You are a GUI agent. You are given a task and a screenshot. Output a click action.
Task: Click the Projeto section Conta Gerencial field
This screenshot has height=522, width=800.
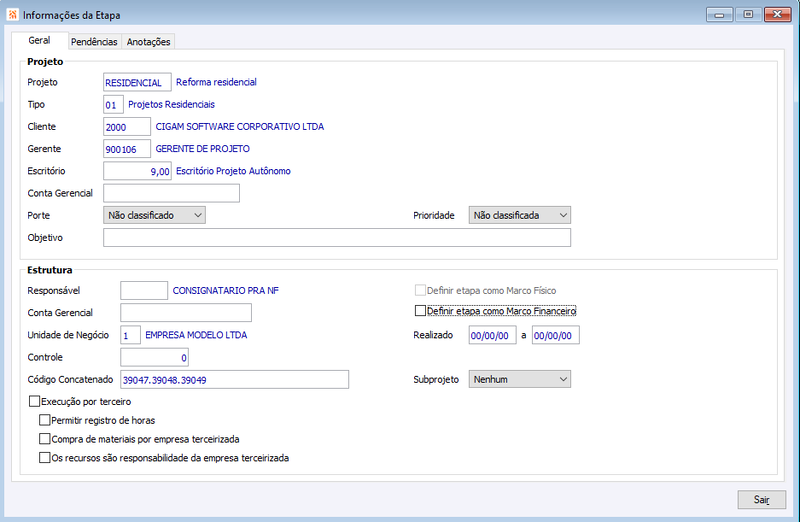point(171,193)
